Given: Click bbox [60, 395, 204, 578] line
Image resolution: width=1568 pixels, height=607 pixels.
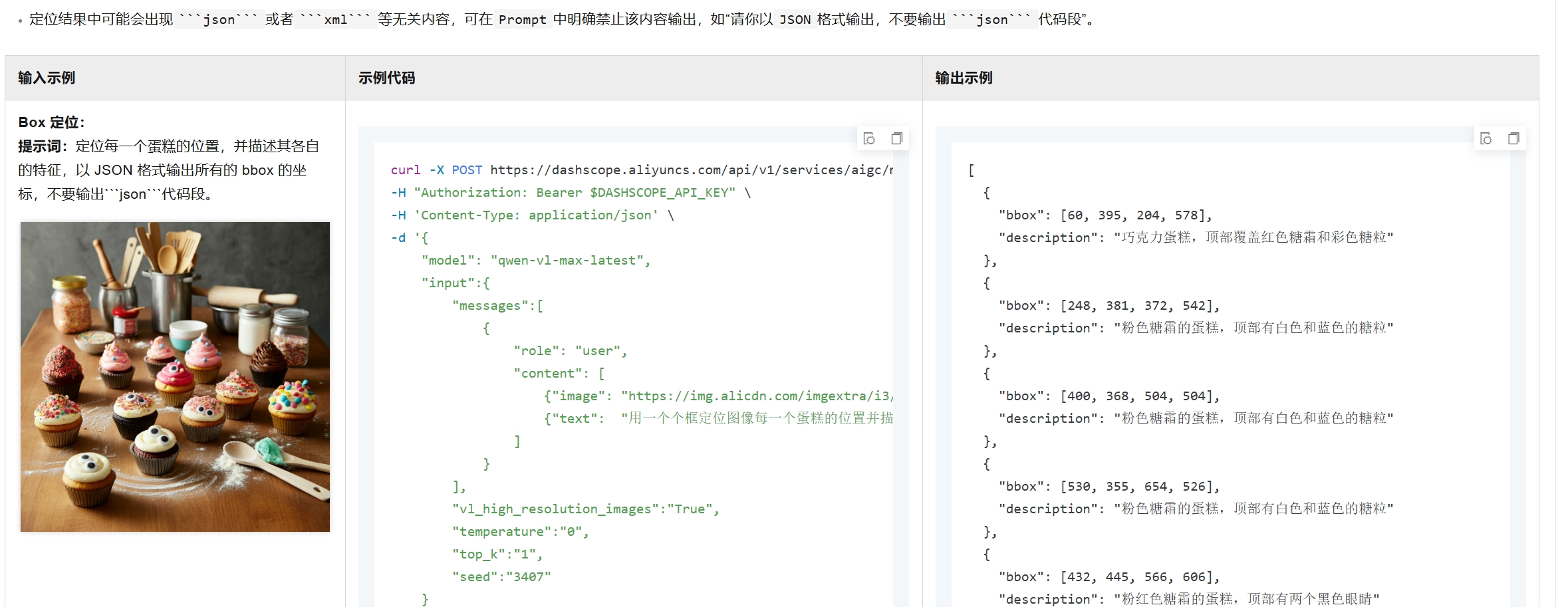Looking at the screenshot, I should [x=1105, y=215].
